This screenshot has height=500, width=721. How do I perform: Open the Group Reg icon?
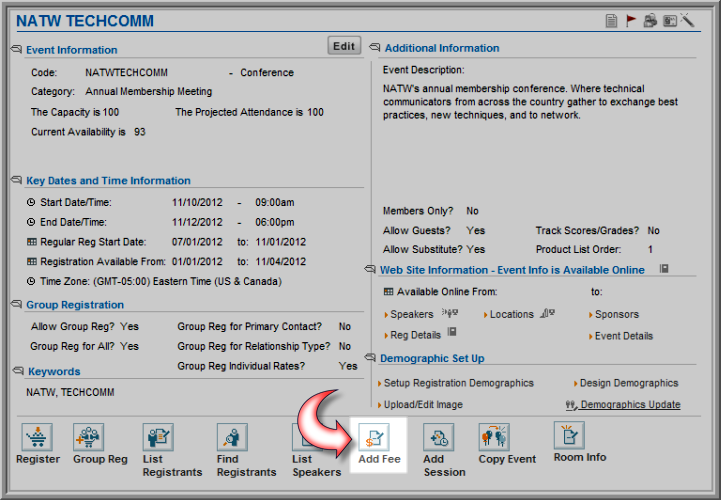click(88, 437)
